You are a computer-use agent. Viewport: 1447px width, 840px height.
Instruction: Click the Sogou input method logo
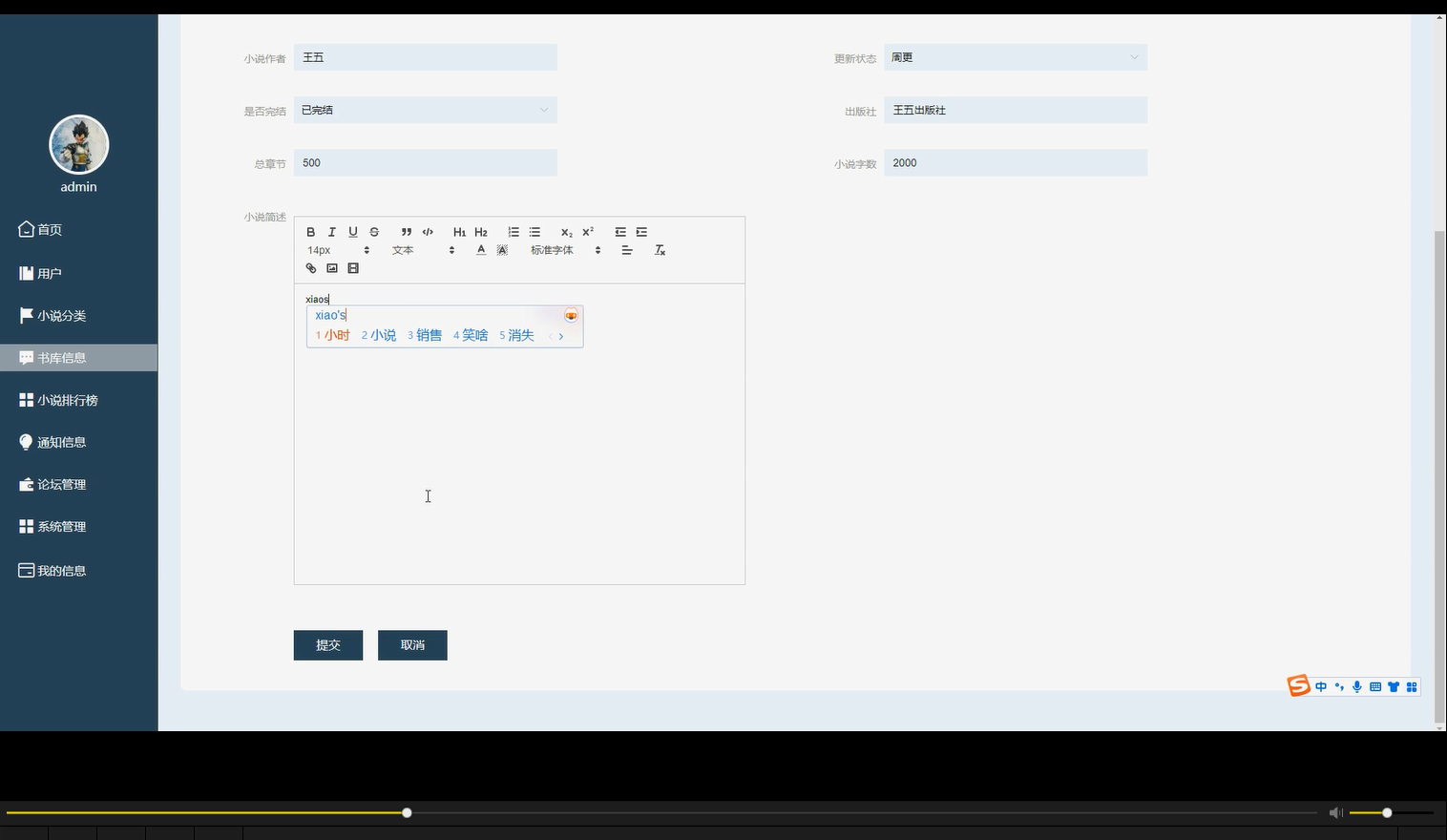click(1298, 685)
